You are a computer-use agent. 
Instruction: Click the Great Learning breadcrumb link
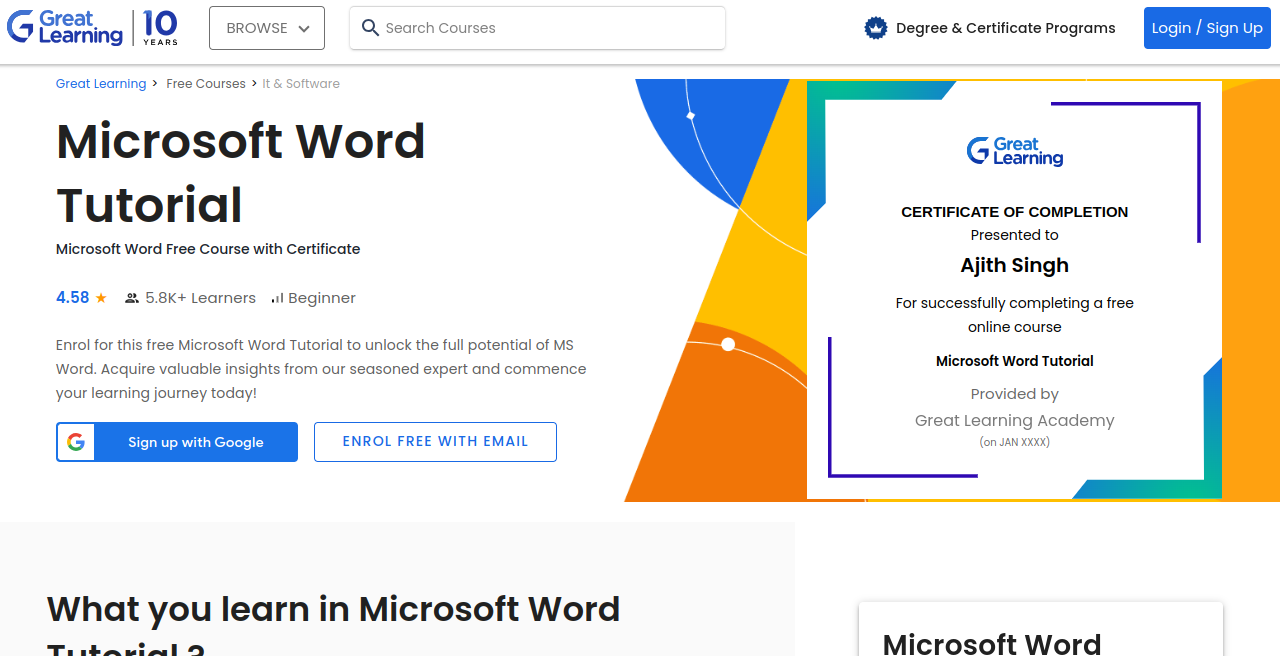coord(101,83)
